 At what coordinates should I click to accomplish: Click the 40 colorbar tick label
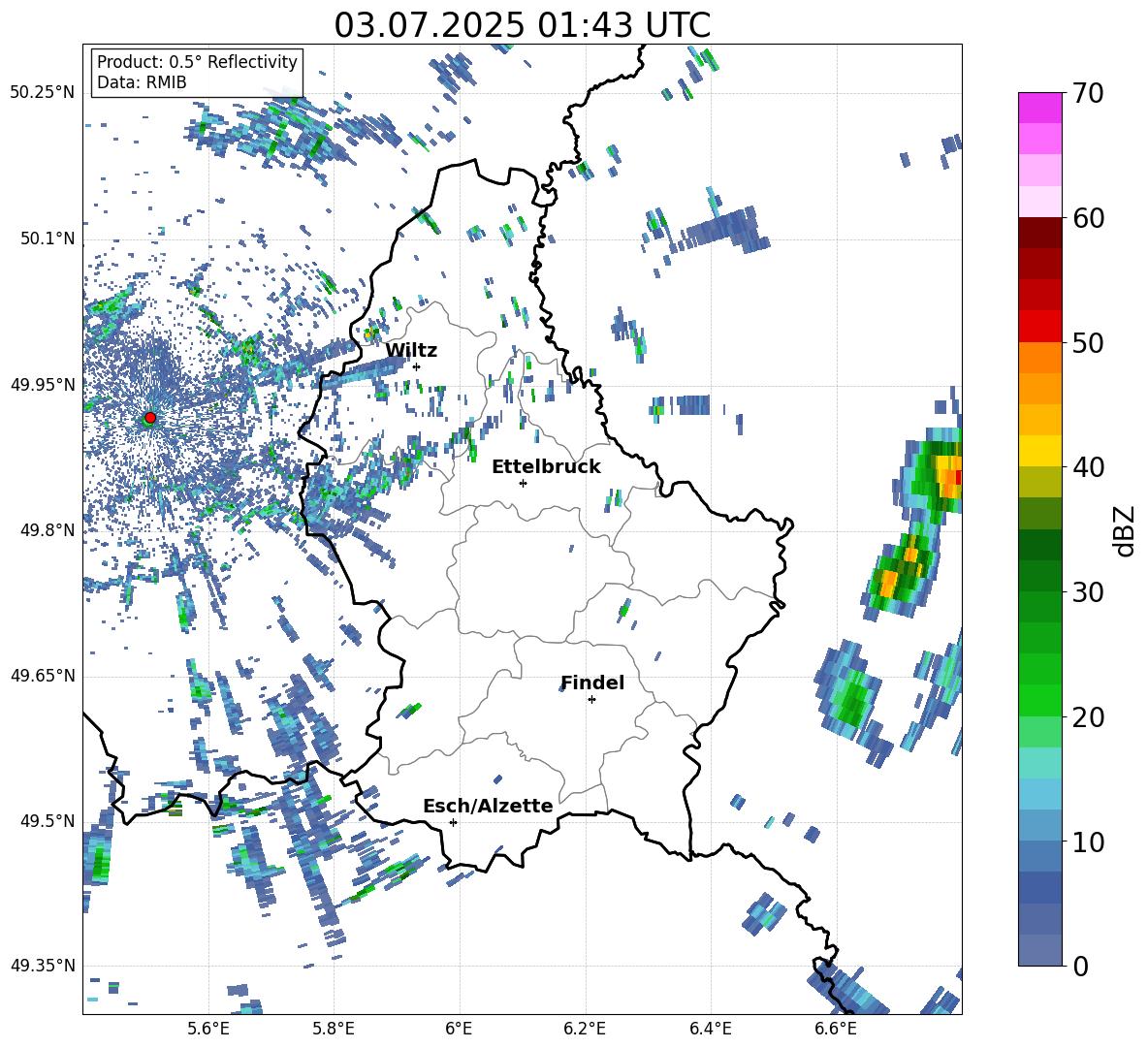point(1087,467)
